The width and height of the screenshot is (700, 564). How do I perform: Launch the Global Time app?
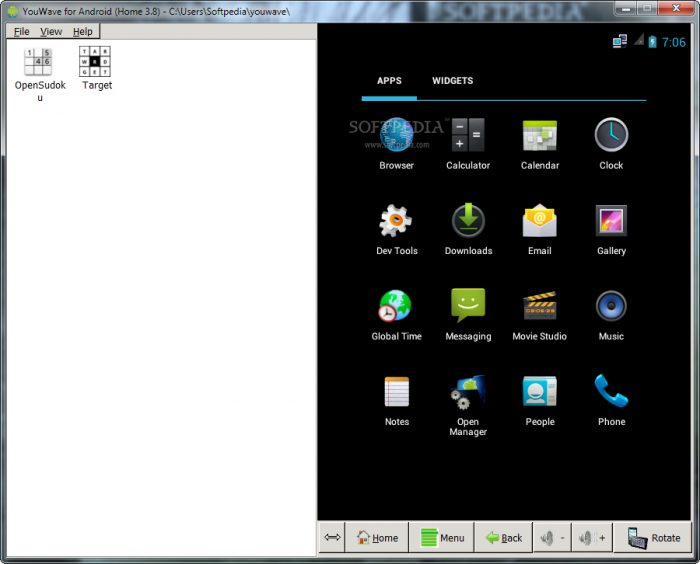396,306
